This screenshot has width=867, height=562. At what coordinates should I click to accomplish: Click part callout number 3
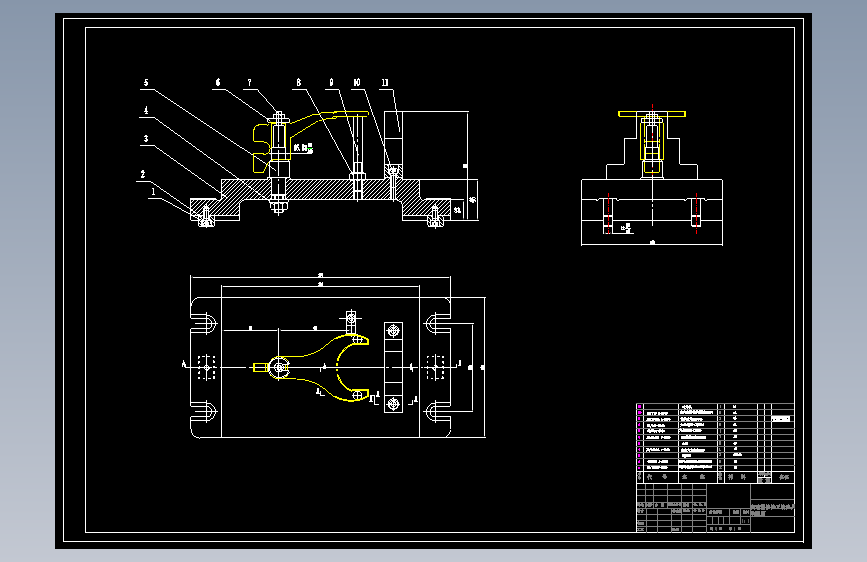(146, 138)
